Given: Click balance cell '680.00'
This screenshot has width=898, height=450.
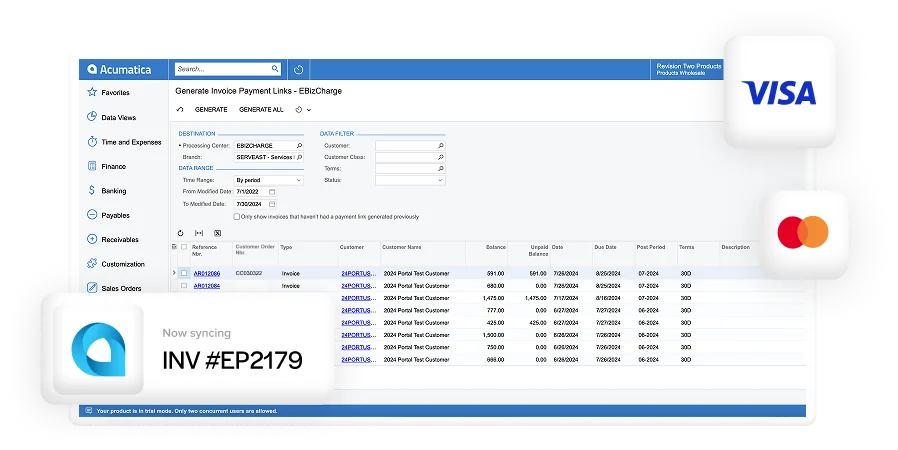Looking at the screenshot, I should click(x=495, y=286).
